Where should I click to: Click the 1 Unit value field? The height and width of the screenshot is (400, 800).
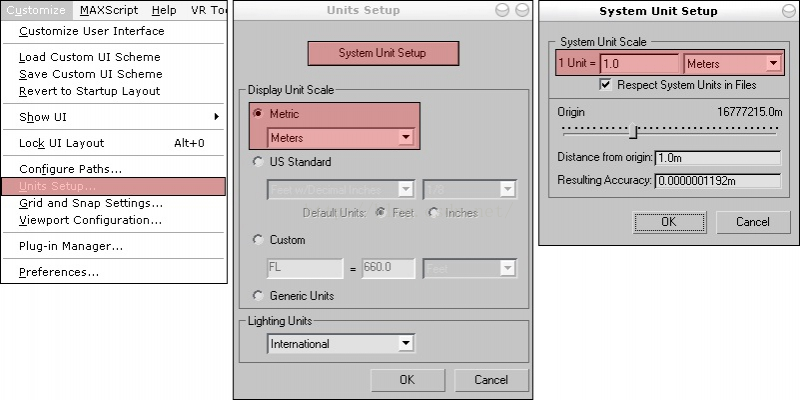click(x=639, y=63)
